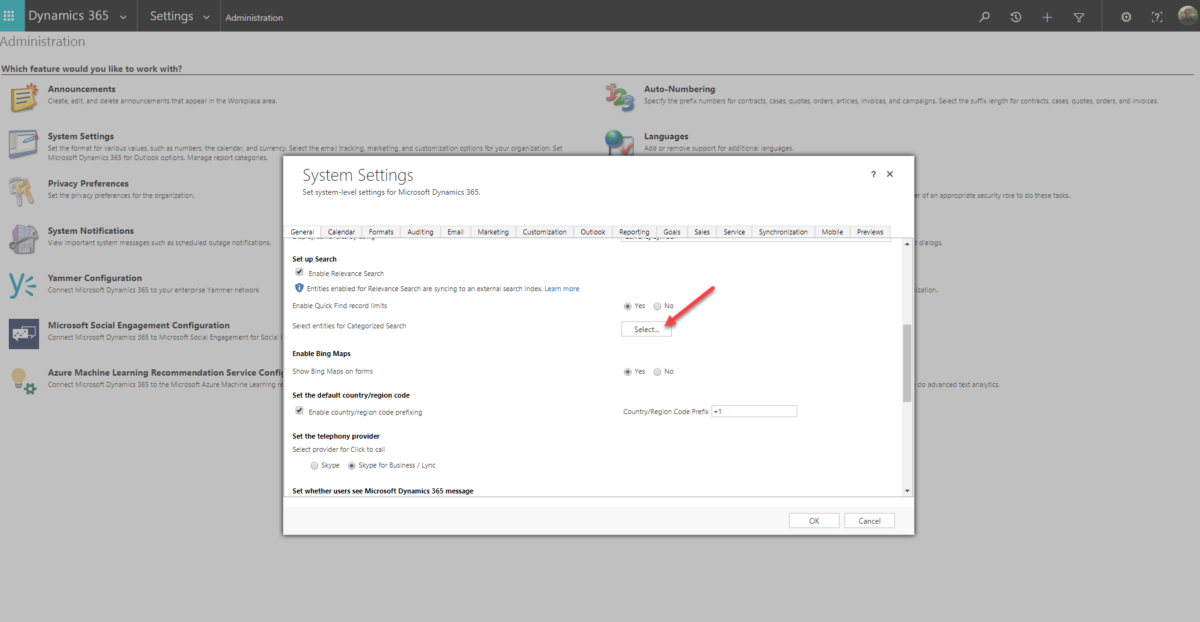1200x622 pixels.
Task: Click the Dynamics 365 waffle app launcher
Action: [12, 16]
